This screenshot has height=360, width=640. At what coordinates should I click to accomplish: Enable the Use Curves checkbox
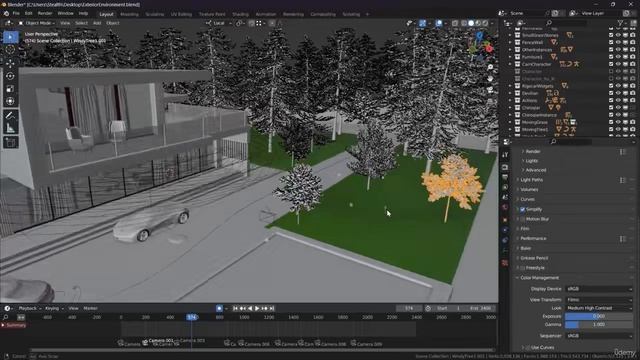(x=528, y=347)
